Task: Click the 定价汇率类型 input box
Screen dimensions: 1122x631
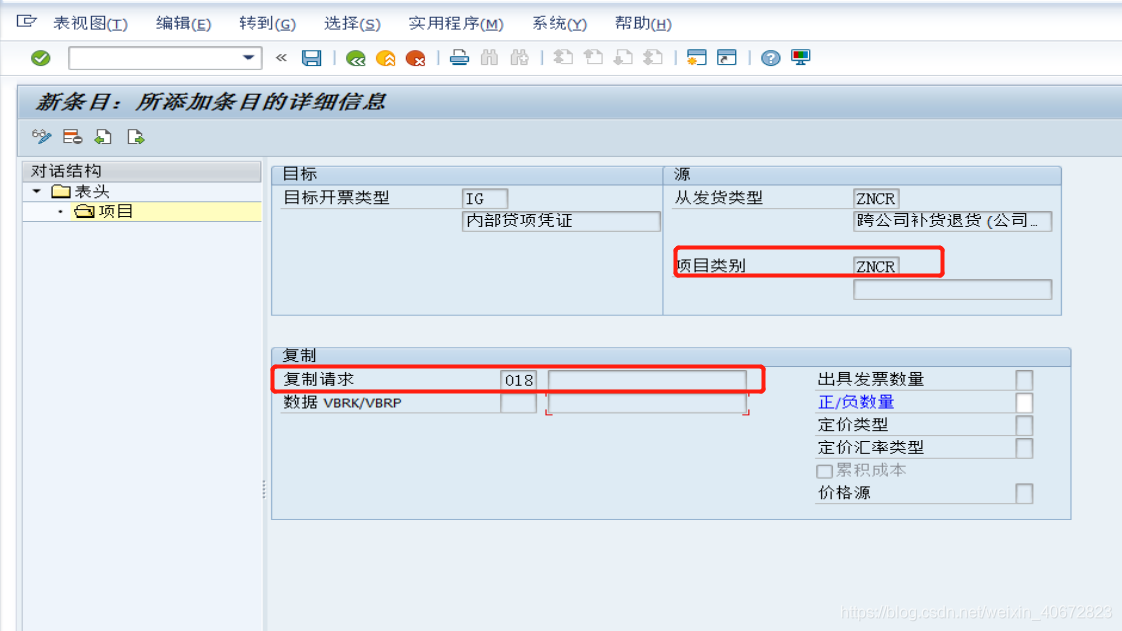Action: (1024, 449)
